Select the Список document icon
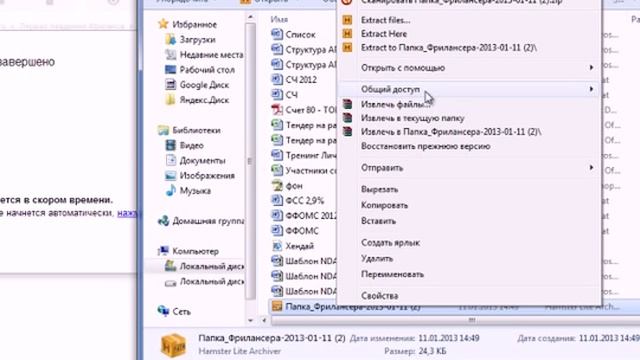The height and width of the screenshot is (360, 640). [x=277, y=34]
